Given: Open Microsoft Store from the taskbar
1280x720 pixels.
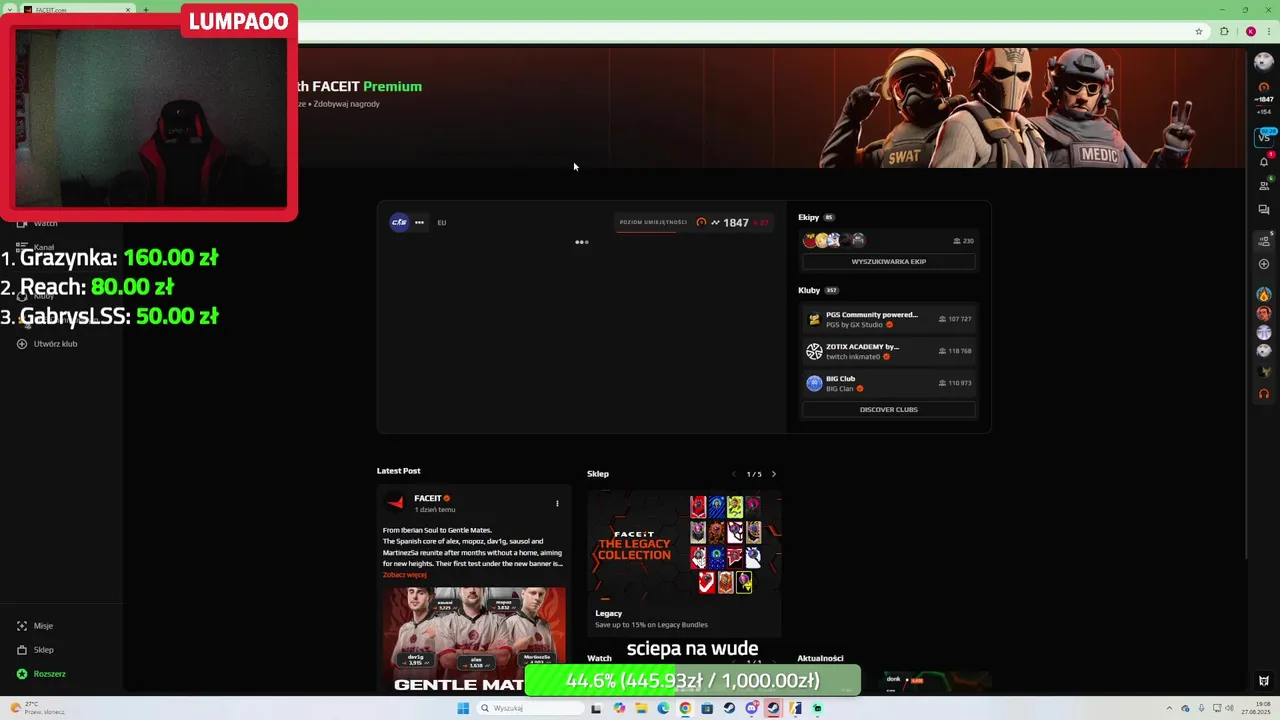Looking at the screenshot, I should (707, 708).
